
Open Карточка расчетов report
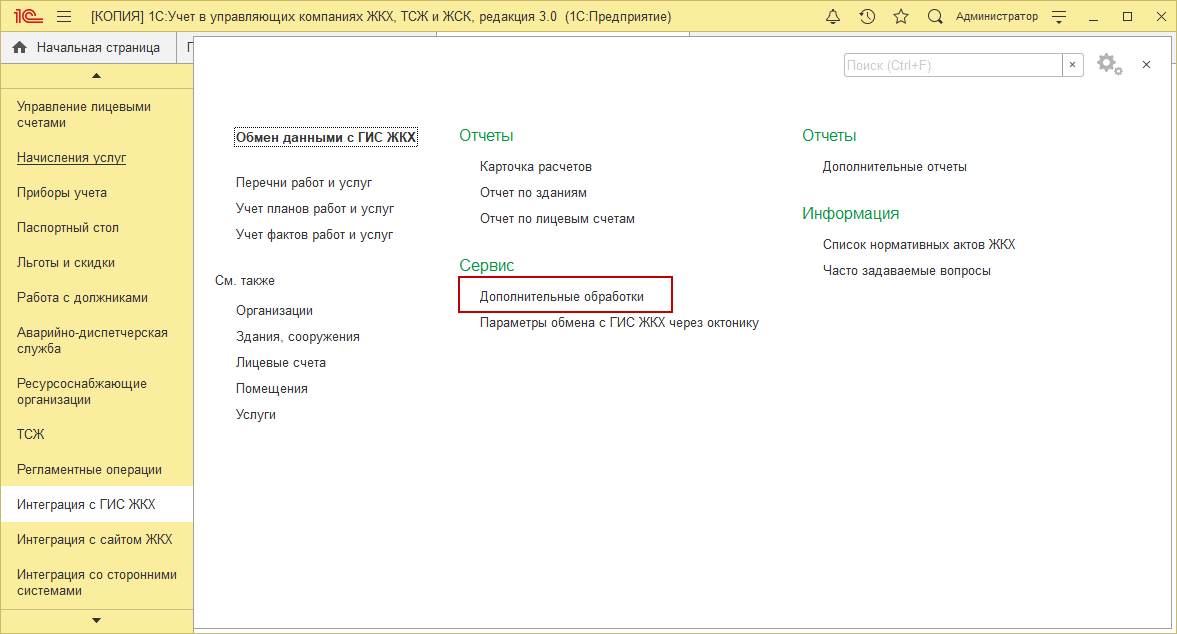(x=536, y=167)
